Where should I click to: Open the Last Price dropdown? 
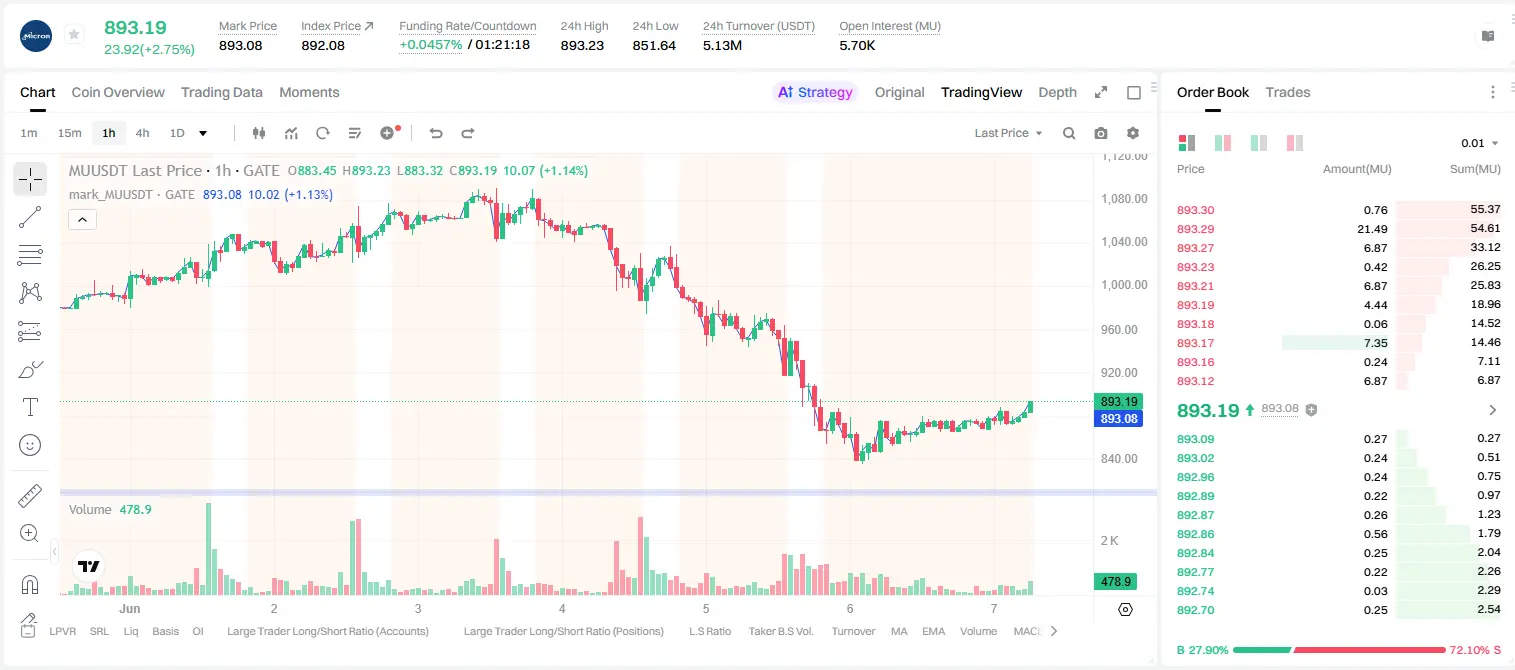point(1008,133)
